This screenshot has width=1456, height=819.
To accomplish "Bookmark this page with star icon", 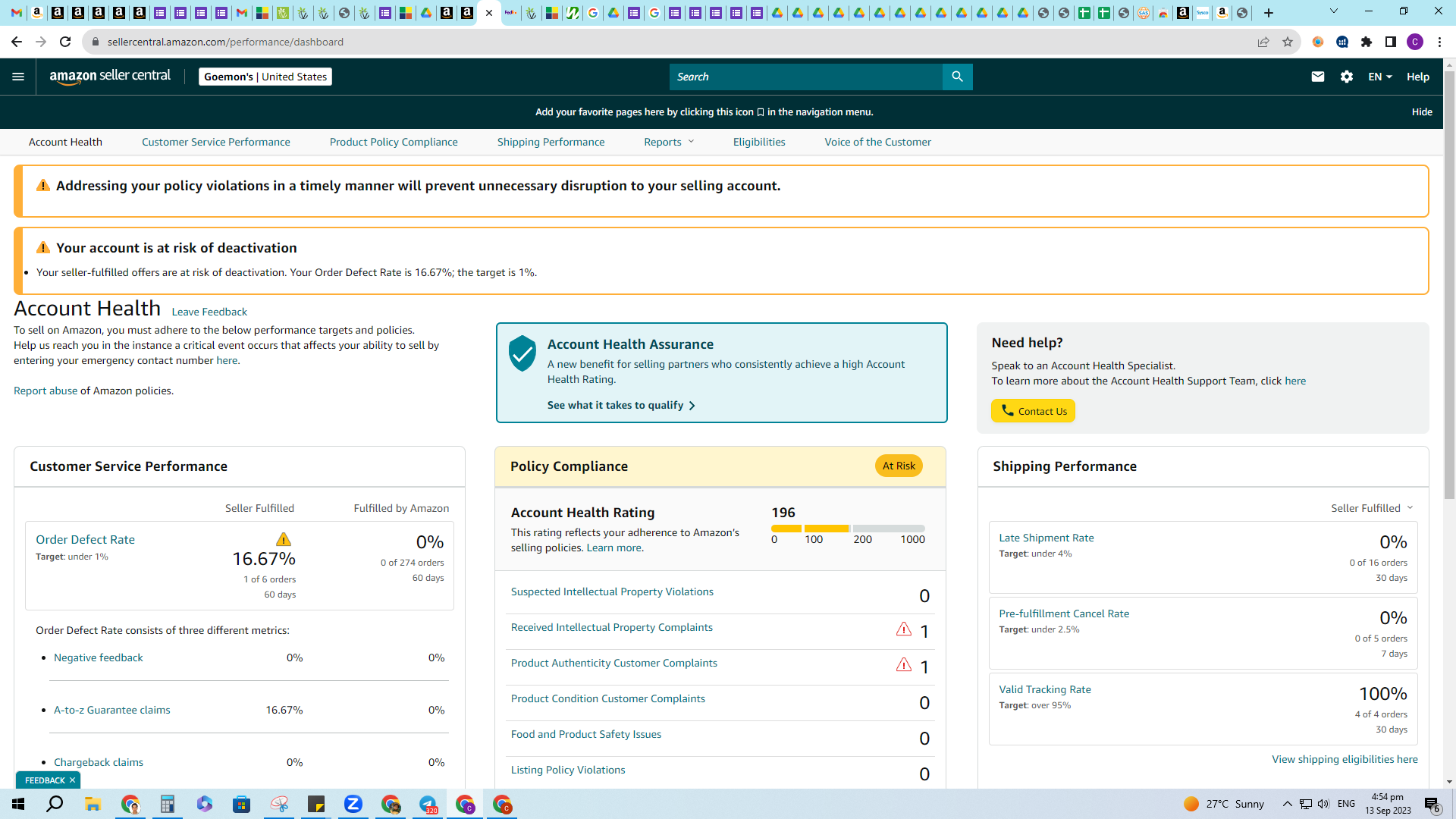I will pos(1288,42).
